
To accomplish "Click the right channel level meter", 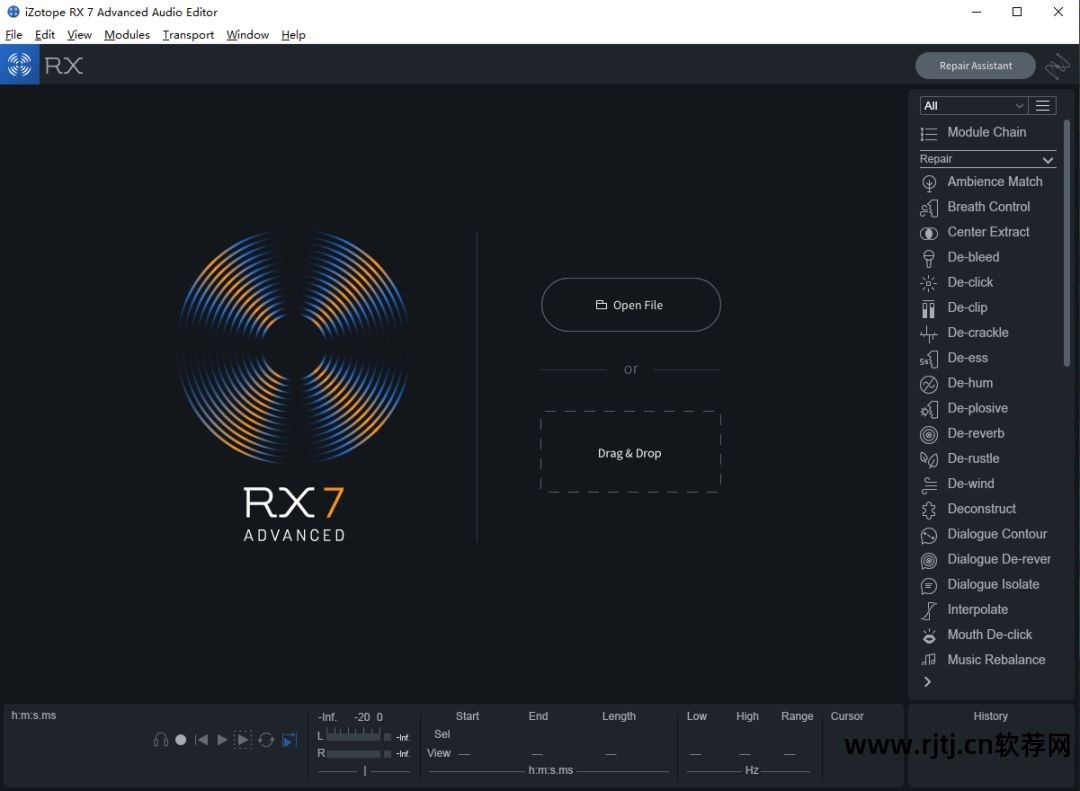I will click(353, 754).
